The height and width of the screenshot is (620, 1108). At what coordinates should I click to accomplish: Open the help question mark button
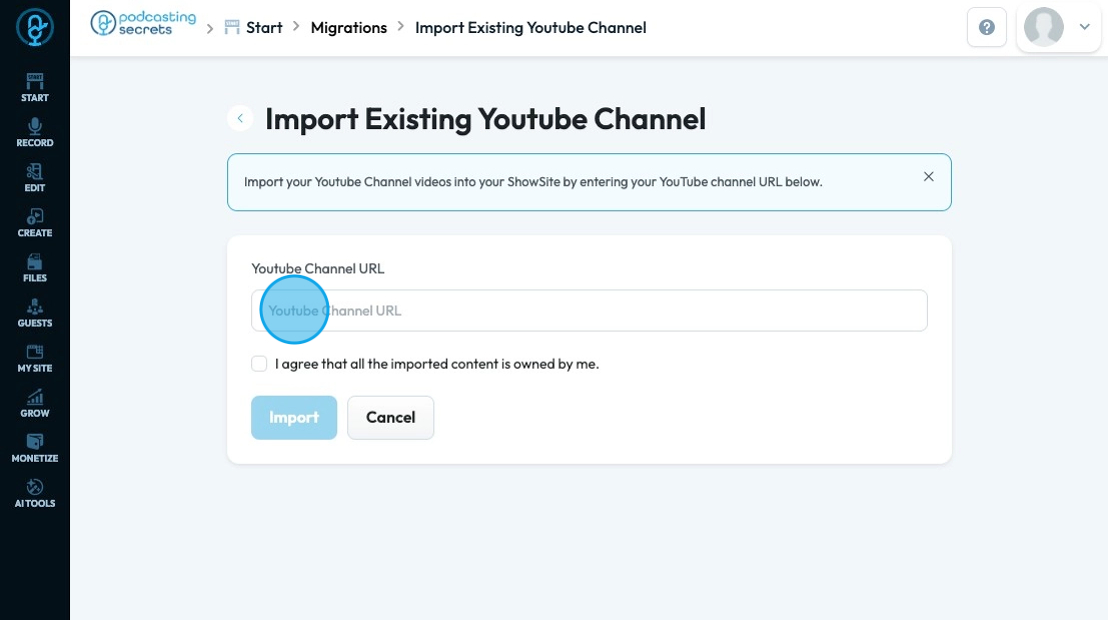pyautogui.click(x=986, y=28)
